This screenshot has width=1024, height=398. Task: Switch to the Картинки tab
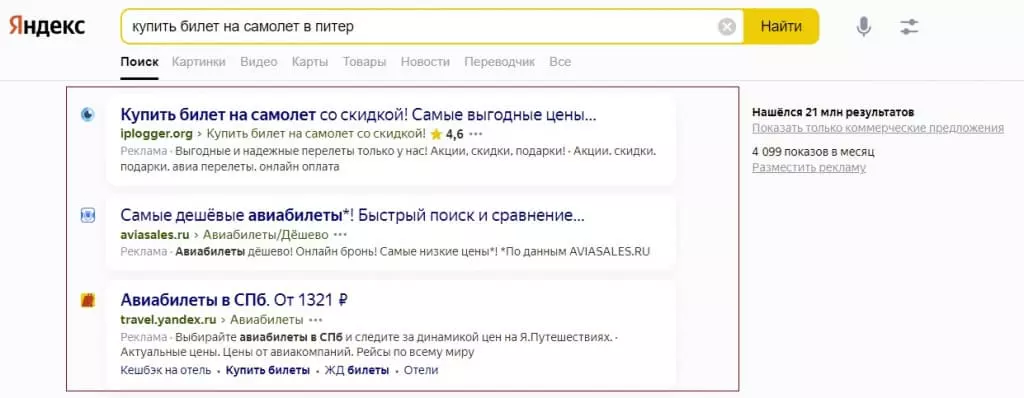point(199,62)
